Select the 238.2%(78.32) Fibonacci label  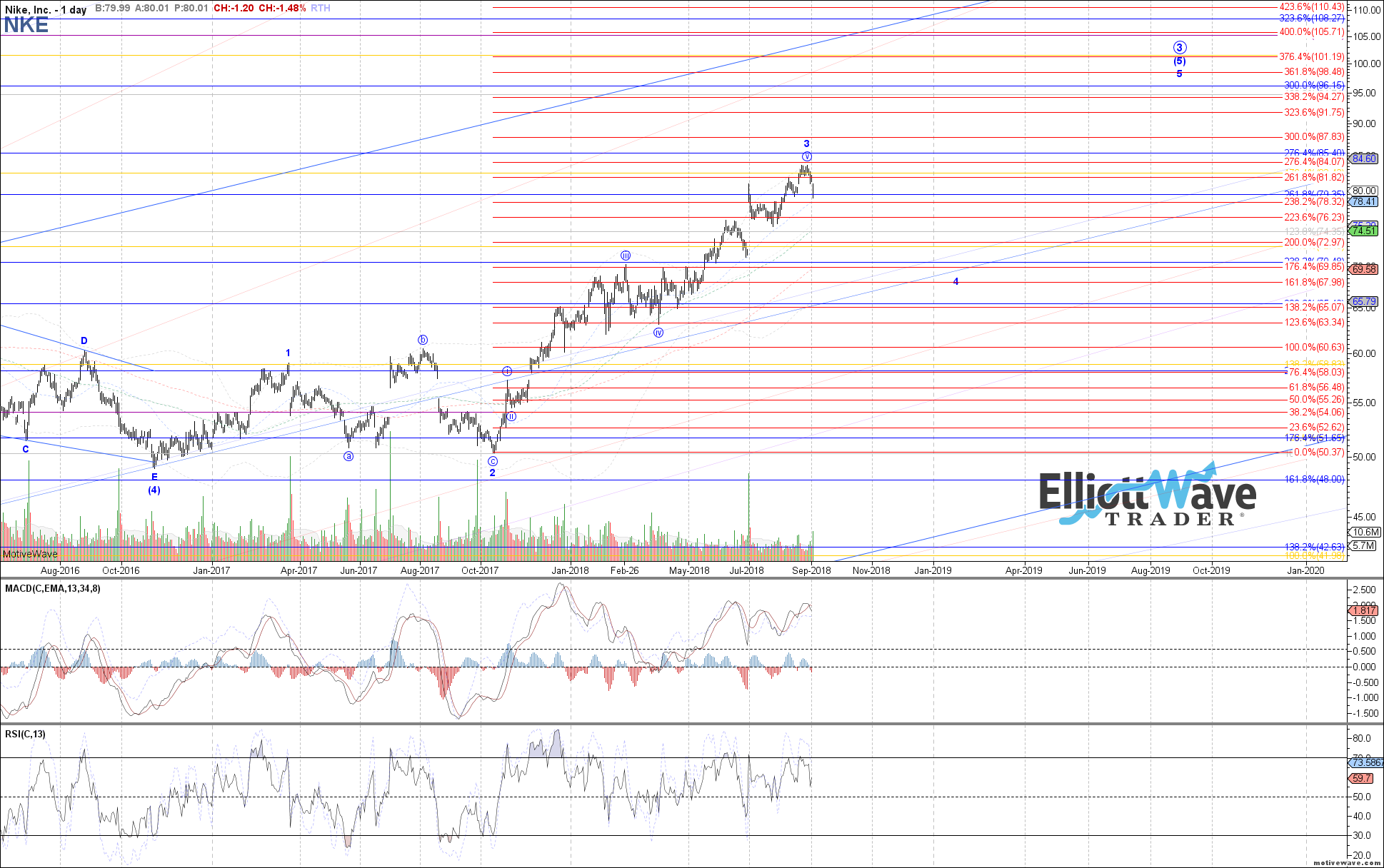click(x=1314, y=202)
